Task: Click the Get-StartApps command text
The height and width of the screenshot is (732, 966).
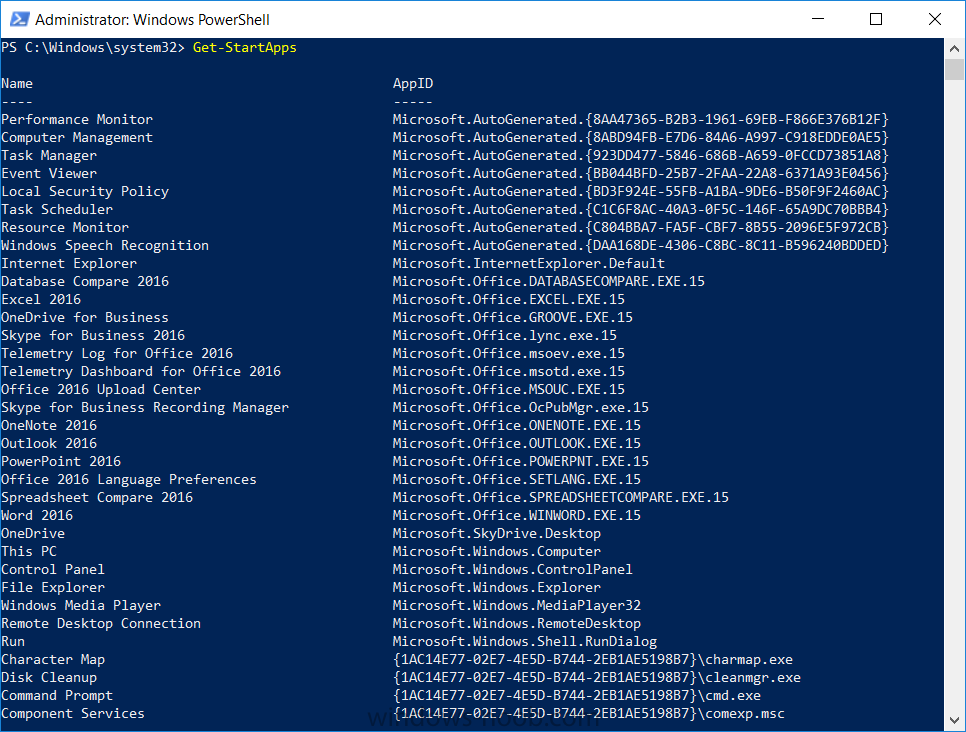Action: [x=245, y=47]
